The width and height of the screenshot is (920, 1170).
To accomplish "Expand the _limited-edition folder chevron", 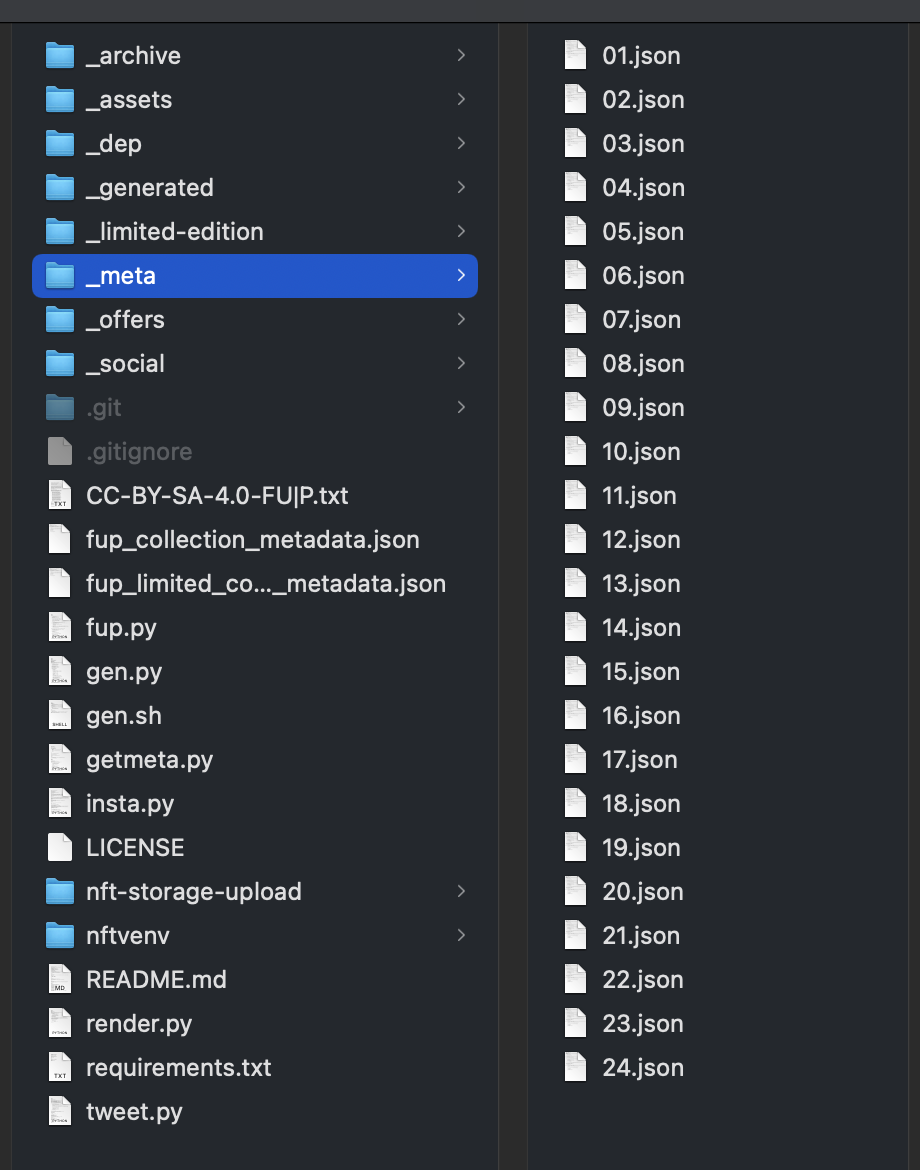I will 461,231.
